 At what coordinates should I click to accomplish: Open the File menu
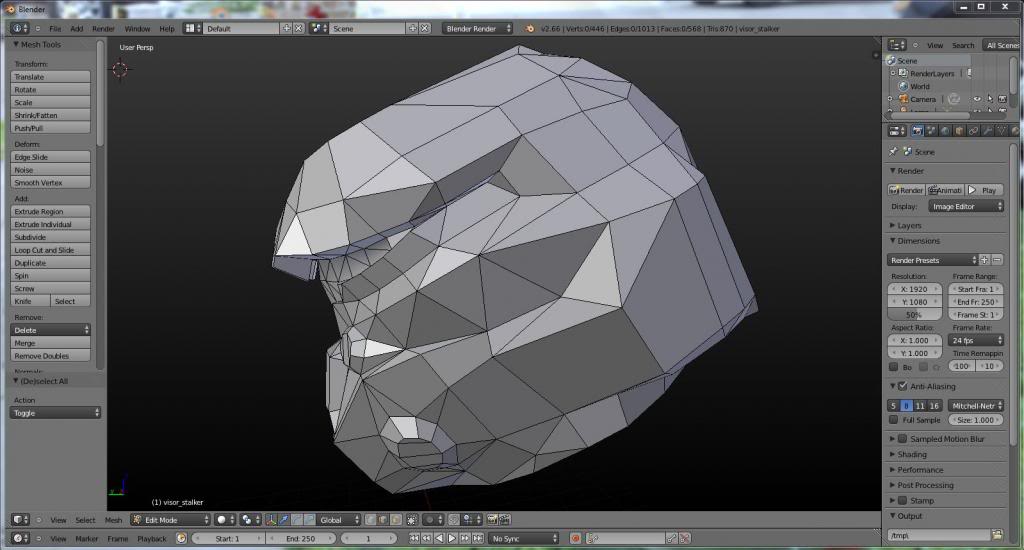[56, 29]
